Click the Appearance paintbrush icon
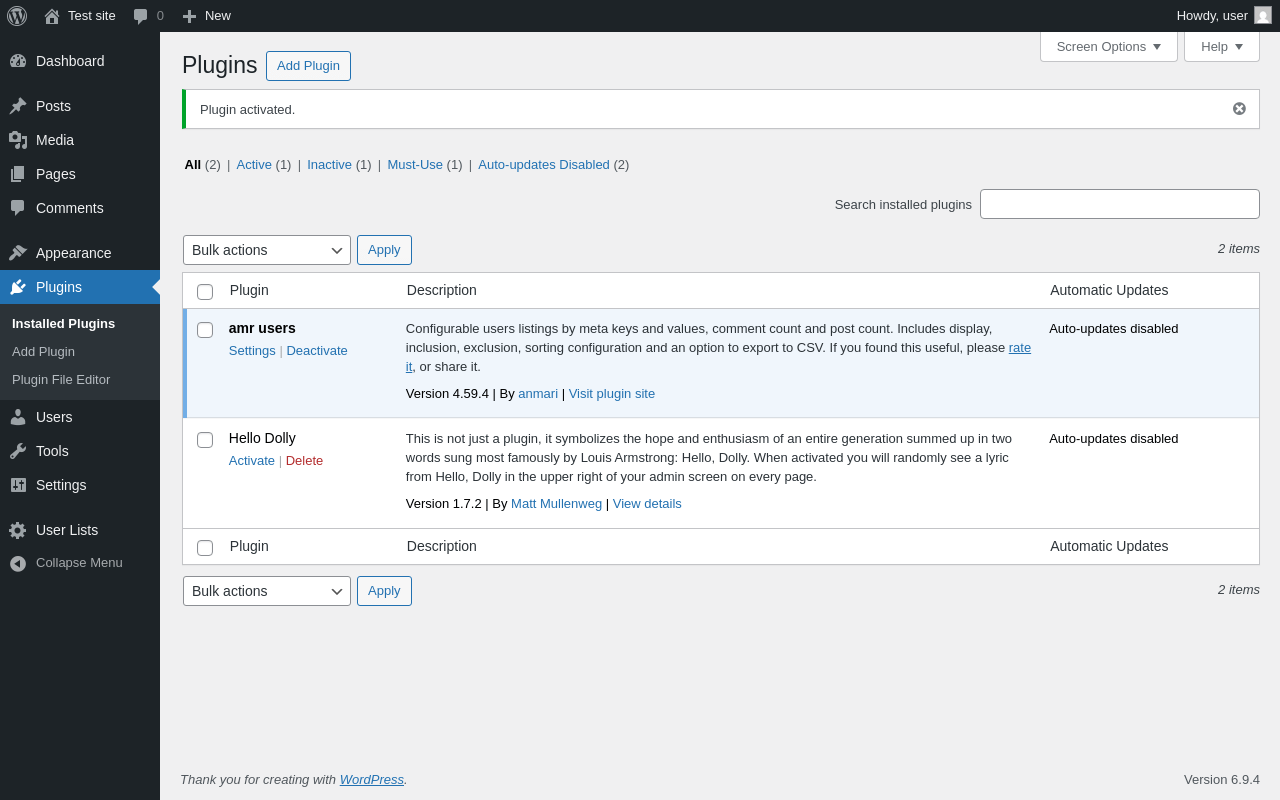This screenshot has width=1280, height=800. click(x=18, y=253)
